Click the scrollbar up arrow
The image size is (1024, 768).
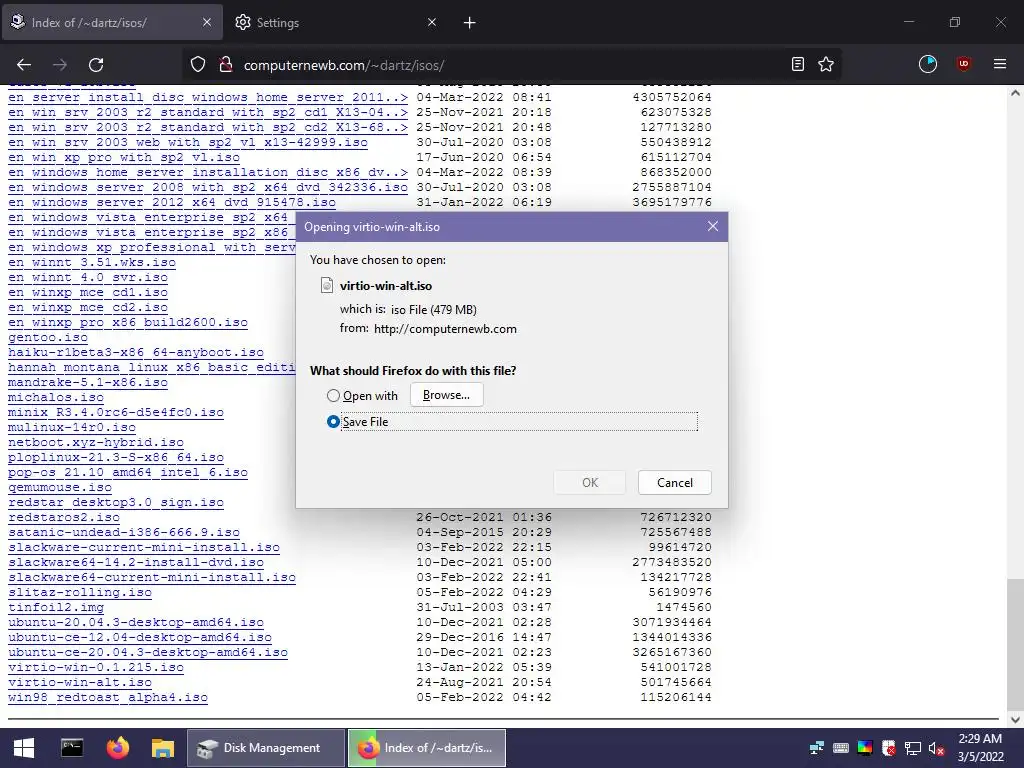coord(1015,93)
